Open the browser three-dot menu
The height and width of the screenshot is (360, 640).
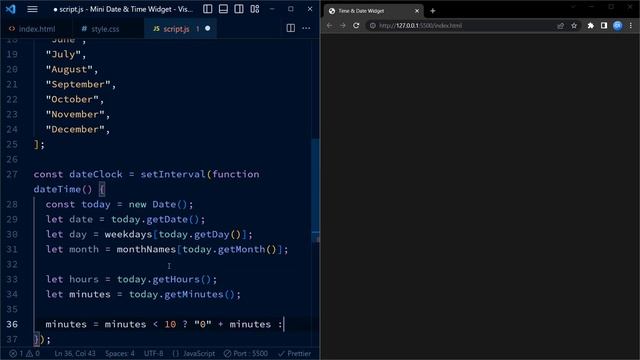click(x=631, y=26)
